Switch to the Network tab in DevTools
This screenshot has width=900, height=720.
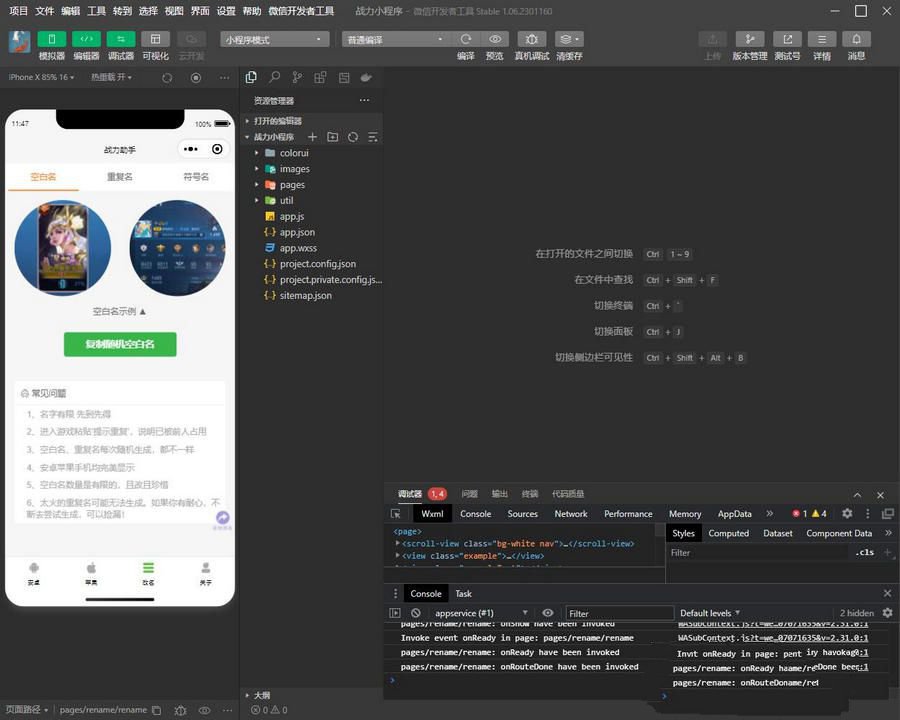pos(571,514)
